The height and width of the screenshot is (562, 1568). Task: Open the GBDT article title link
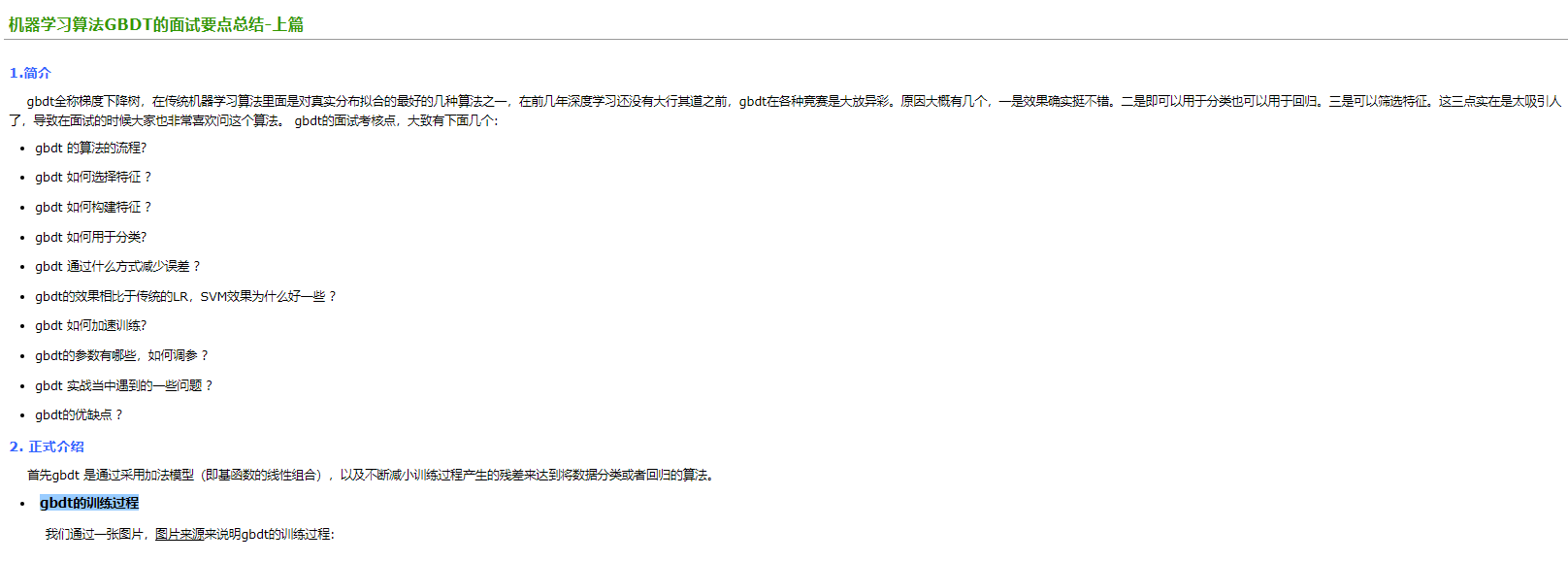pyautogui.click(x=156, y=24)
